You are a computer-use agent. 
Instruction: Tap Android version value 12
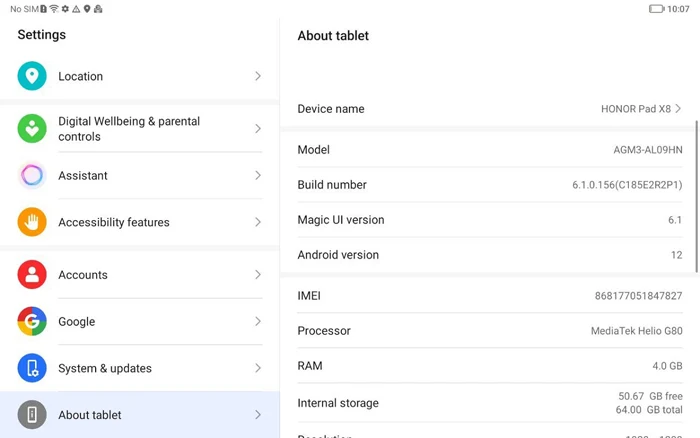pyautogui.click(x=676, y=255)
